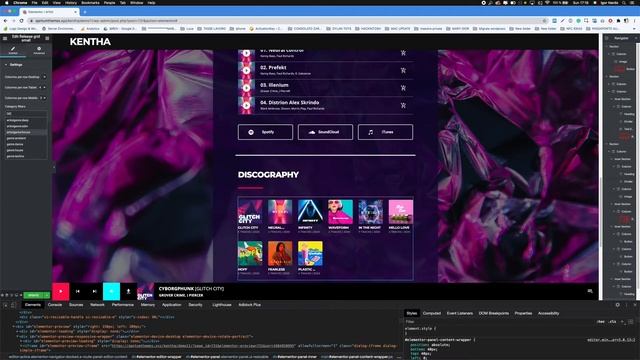Viewport: 640px width, 360px height.
Task: Click the KENTHA site logo
Action: (90, 42)
